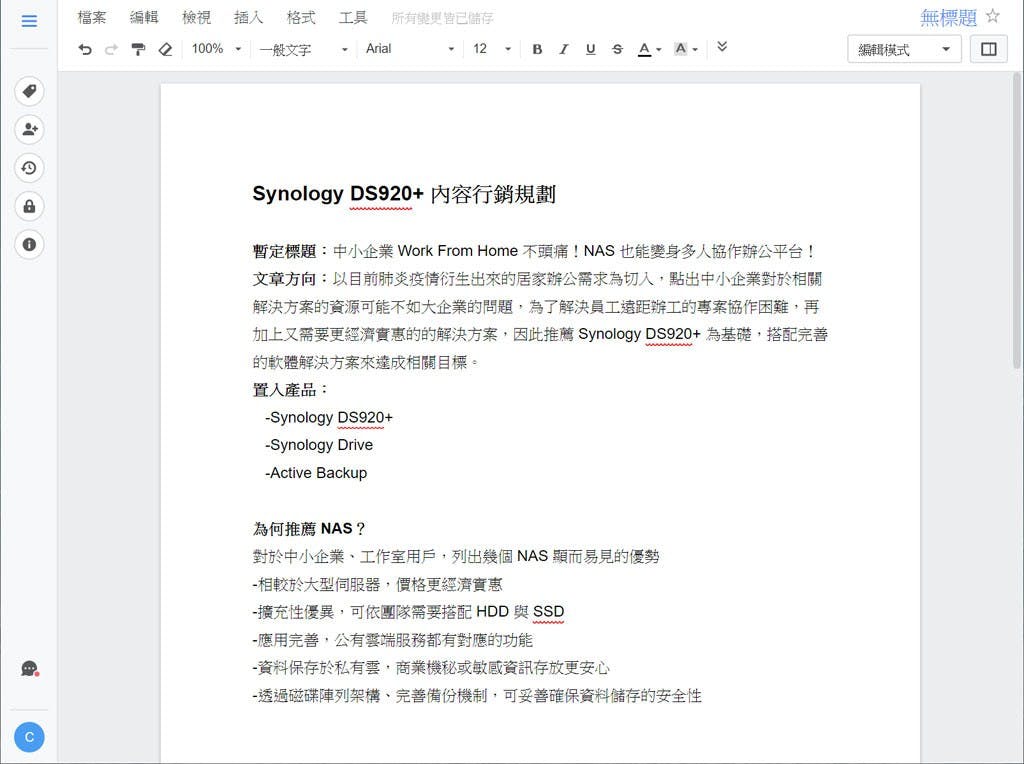Clear formatting with eraser icon
The width and height of the screenshot is (1024, 764).
tap(165, 49)
